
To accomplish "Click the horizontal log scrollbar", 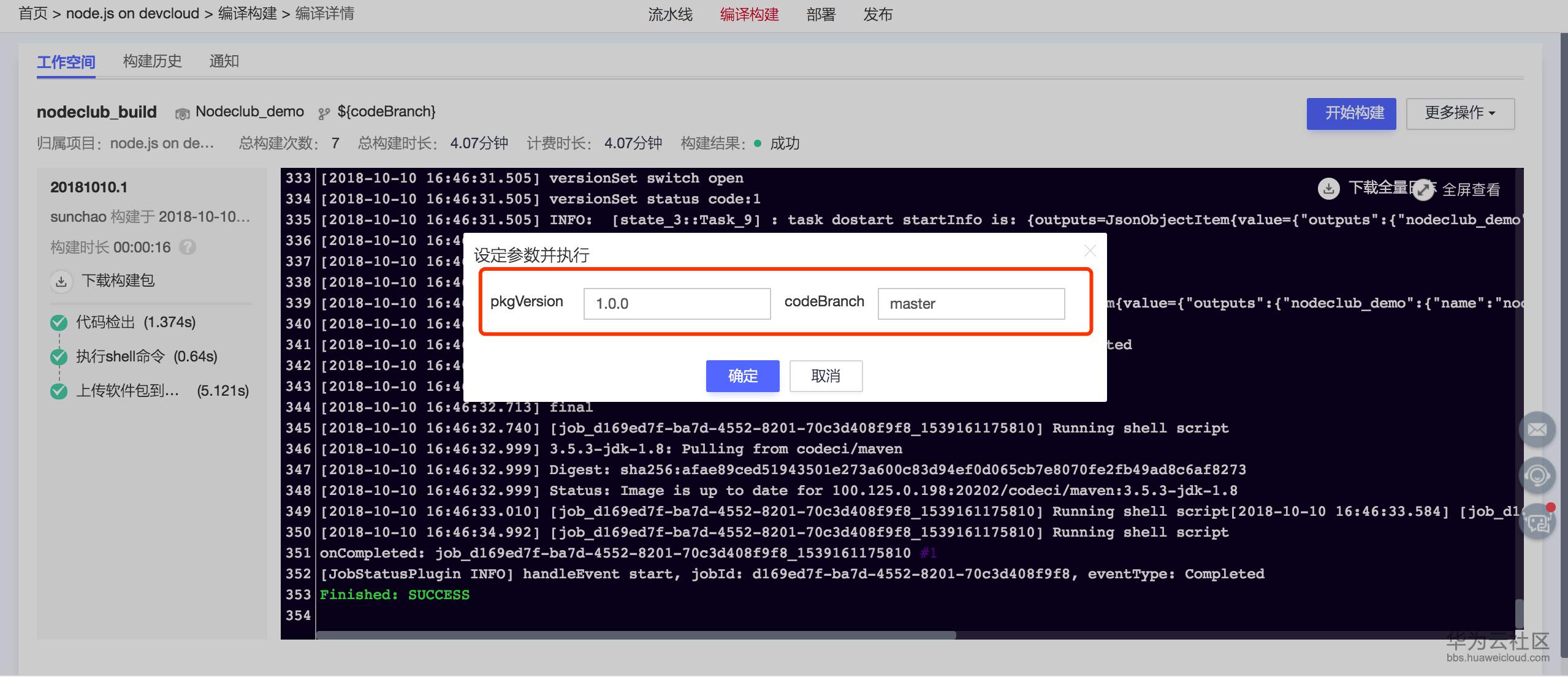I will pyautogui.click(x=636, y=635).
